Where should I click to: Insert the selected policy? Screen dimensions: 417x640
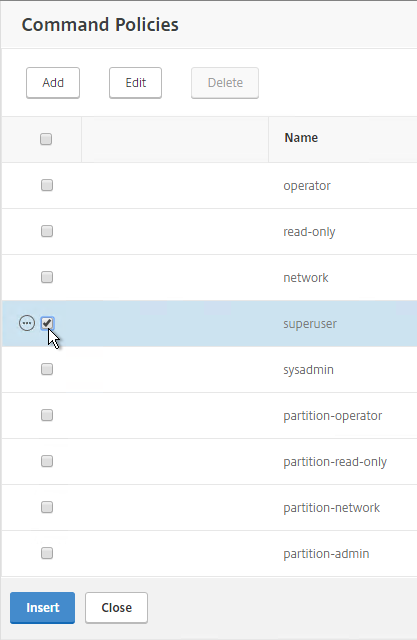pyautogui.click(x=42, y=608)
